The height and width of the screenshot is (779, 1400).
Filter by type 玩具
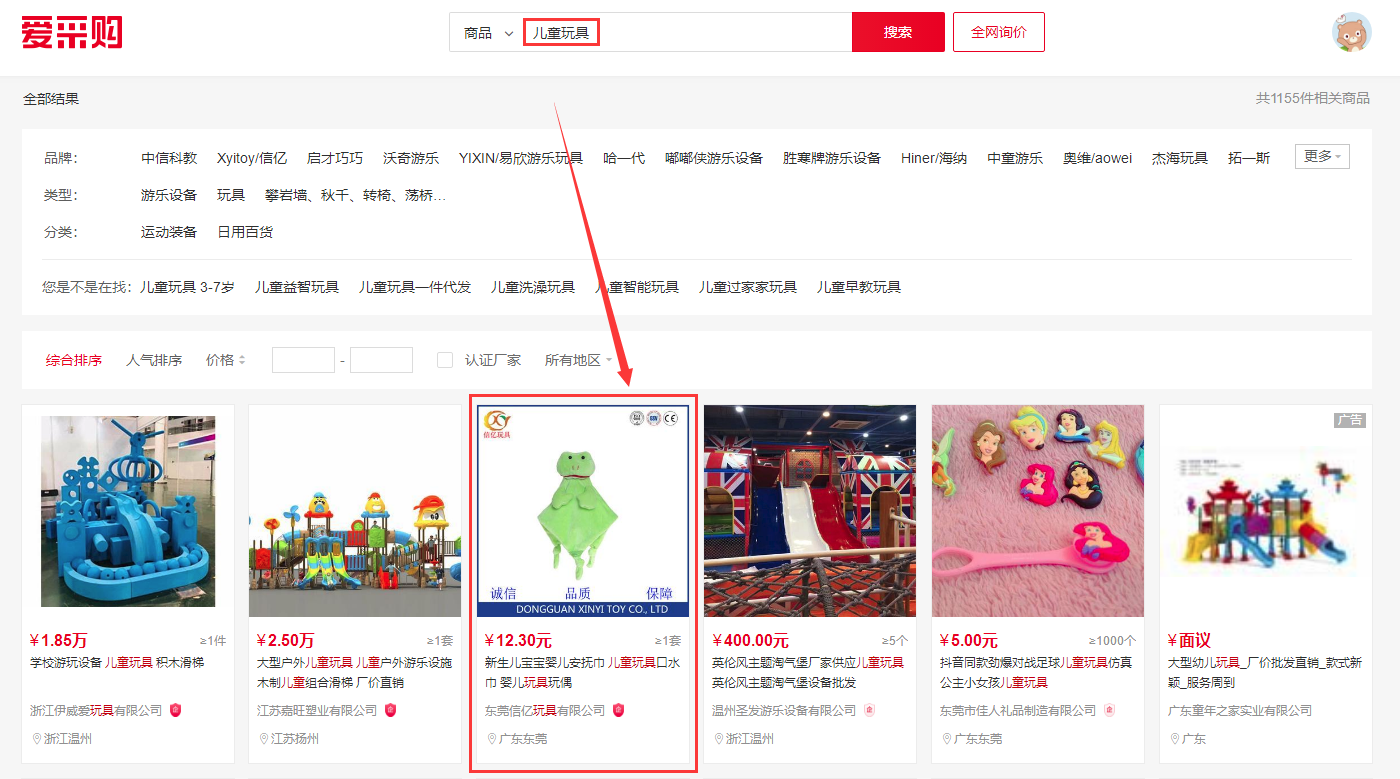coord(231,195)
